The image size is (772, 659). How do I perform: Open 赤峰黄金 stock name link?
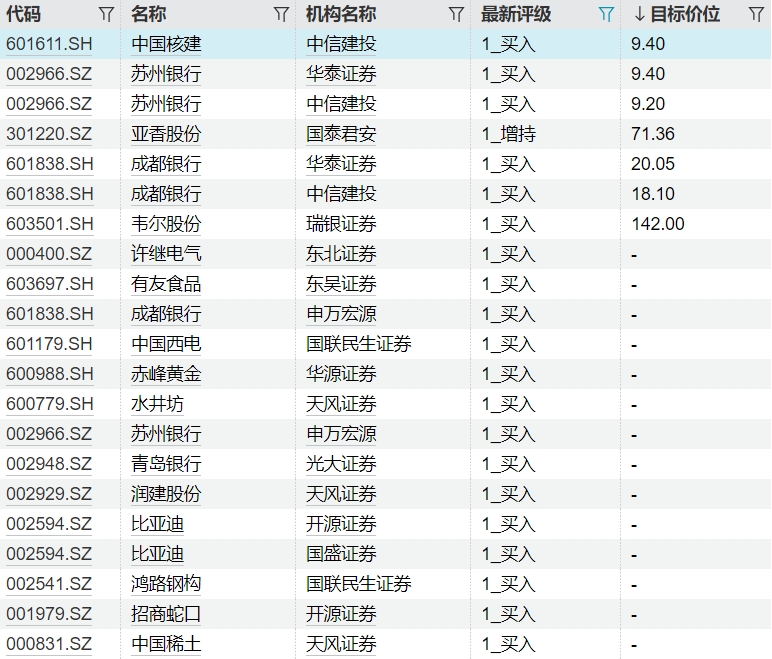(x=166, y=374)
